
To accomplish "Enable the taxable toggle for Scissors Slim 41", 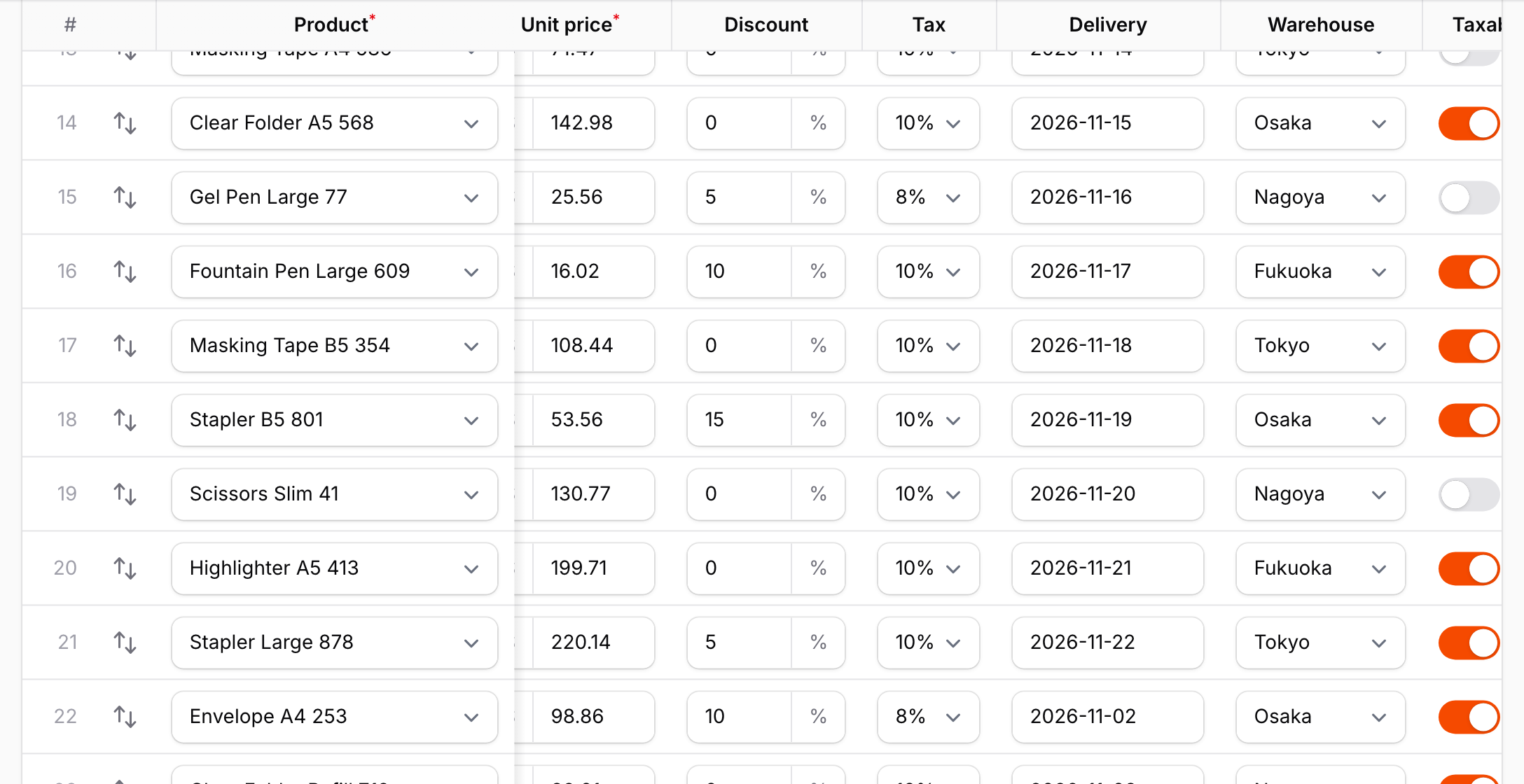I will (x=1469, y=495).
